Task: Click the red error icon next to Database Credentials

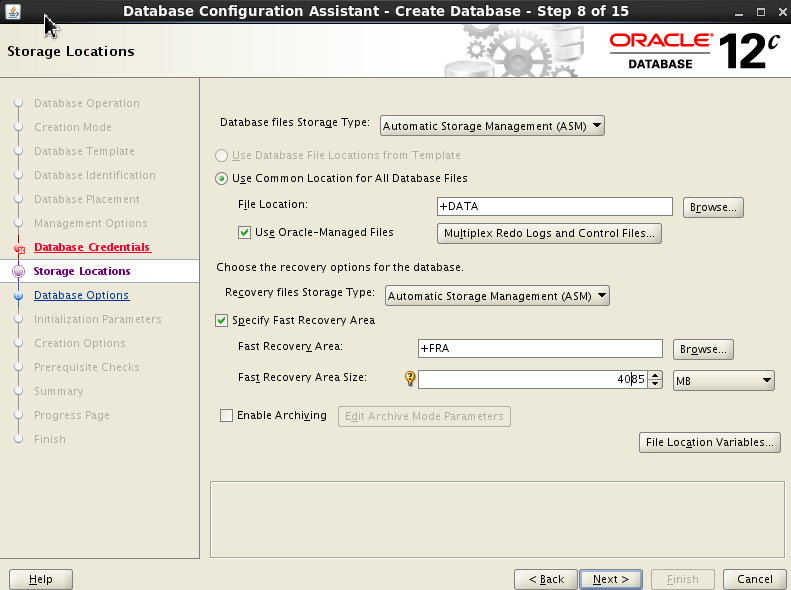Action: point(19,248)
